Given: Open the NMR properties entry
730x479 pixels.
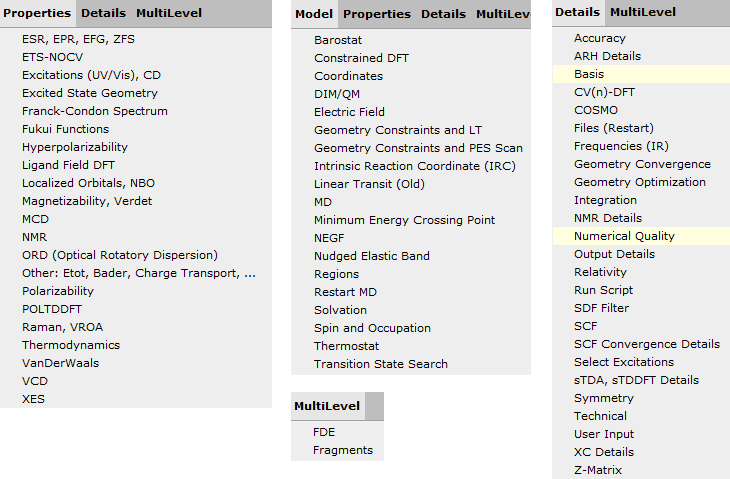Looking at the screenshot, I should click(x=34, y=237).
